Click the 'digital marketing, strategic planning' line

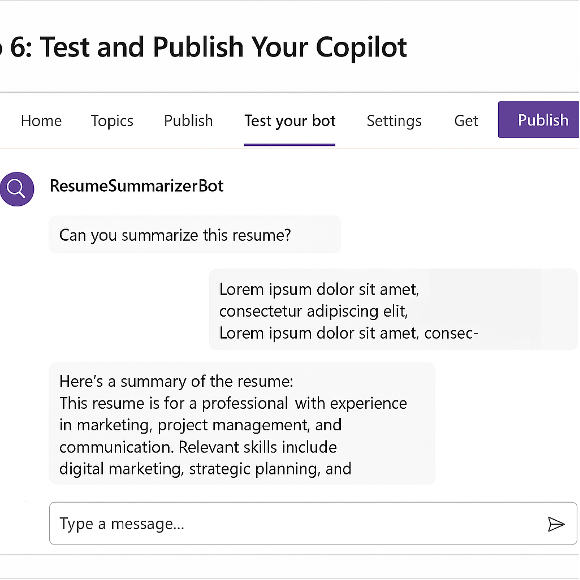coord(205,469)
